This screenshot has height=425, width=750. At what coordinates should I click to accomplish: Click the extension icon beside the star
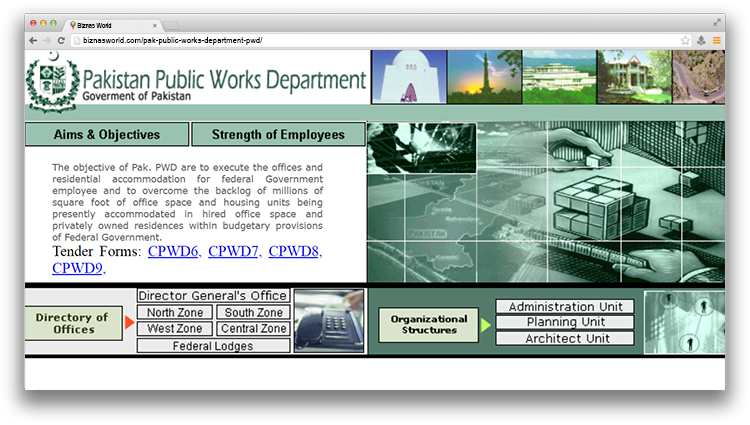(x=701, y=41)
